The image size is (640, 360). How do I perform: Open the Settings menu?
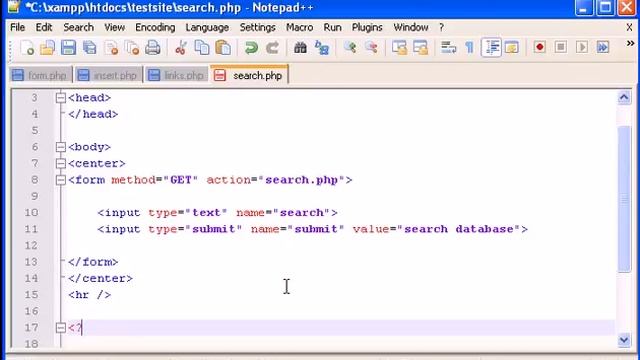click(258, 27)
